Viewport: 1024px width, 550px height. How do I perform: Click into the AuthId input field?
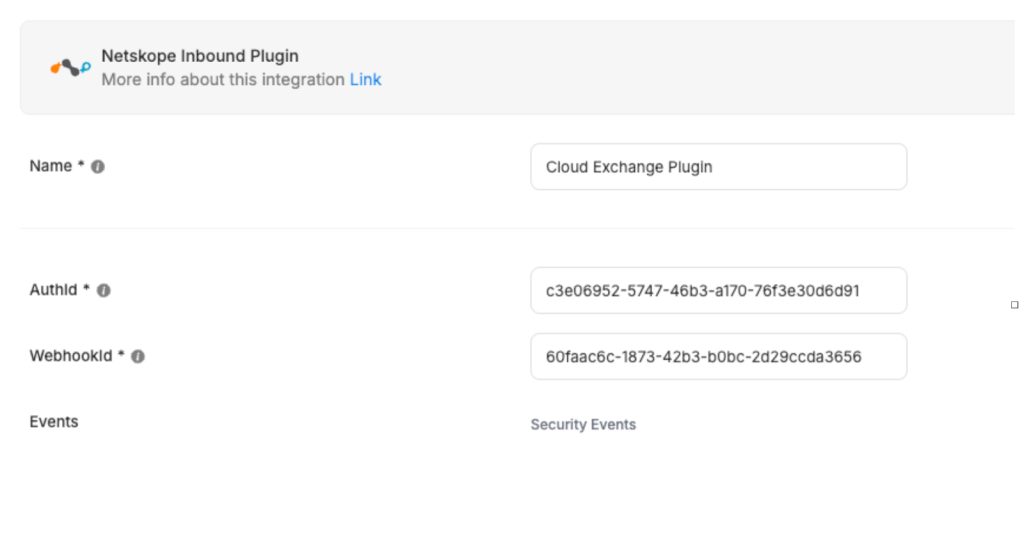point(718,290)
